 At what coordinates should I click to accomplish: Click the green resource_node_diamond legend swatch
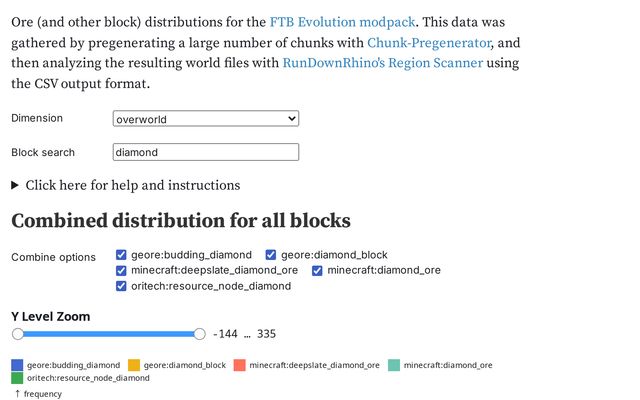(x=17, y=378)
